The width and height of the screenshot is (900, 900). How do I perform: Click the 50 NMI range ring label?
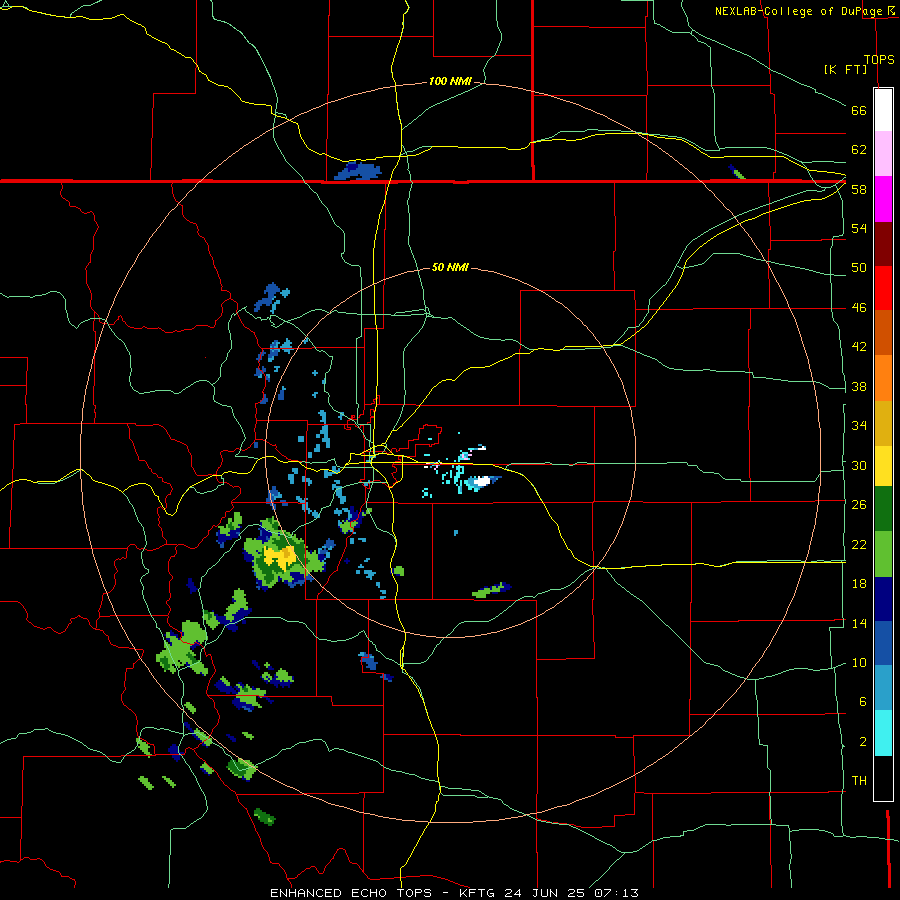(x=450, y=267)
